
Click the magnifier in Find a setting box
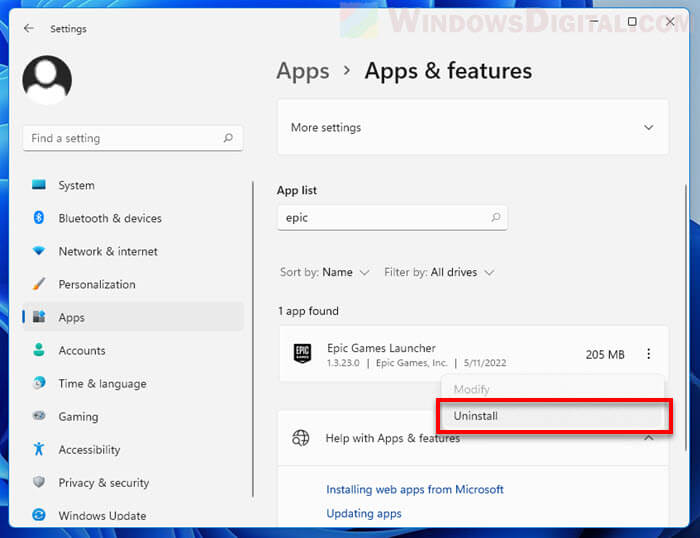[228, 138]
